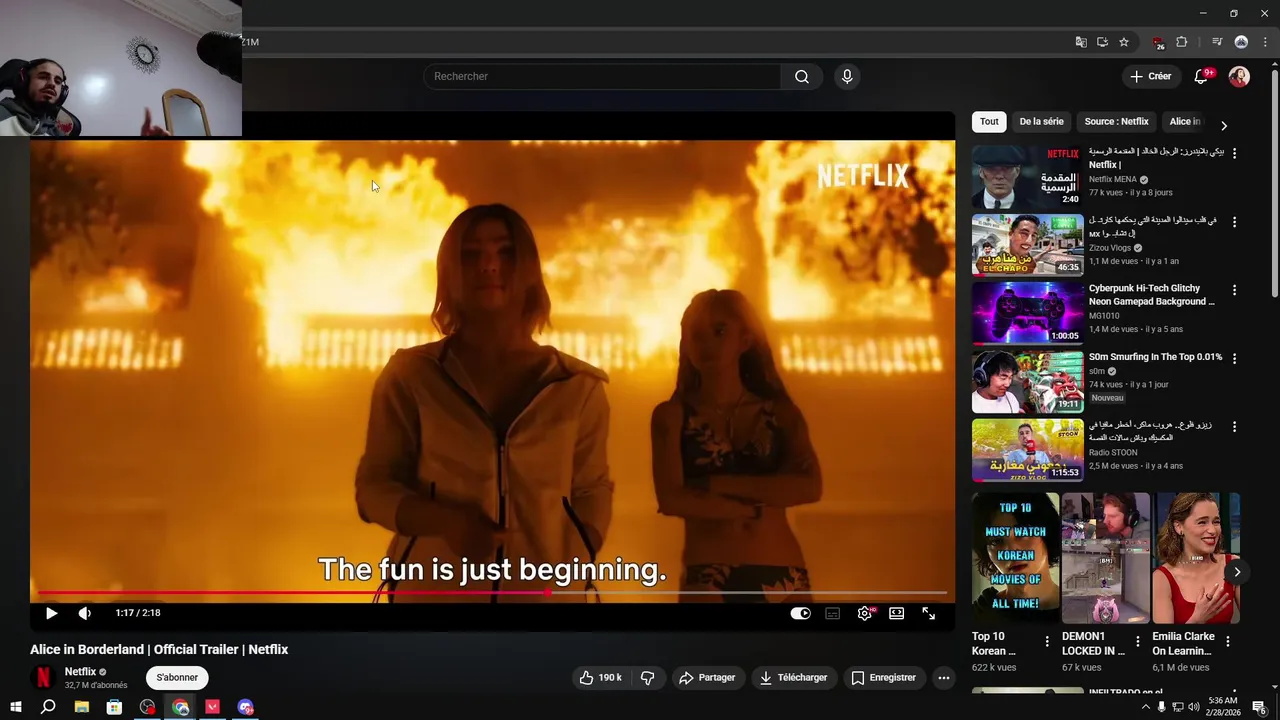The width and height of the screenshot is (1280, 720).
Task: Open Chrome profile avatar
Action: tap(1241, 42)
